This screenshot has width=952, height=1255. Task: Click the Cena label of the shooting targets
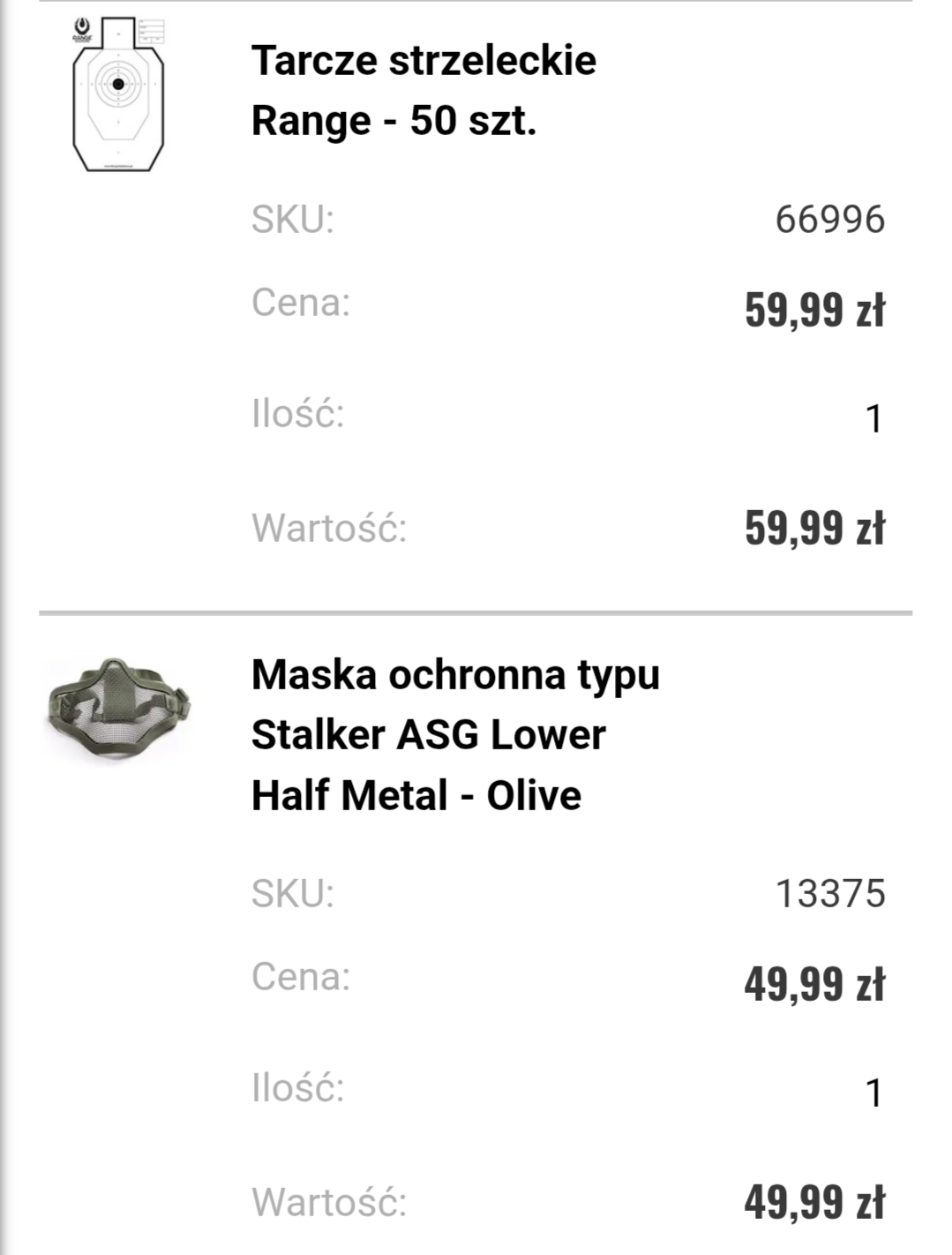point(301,303)
